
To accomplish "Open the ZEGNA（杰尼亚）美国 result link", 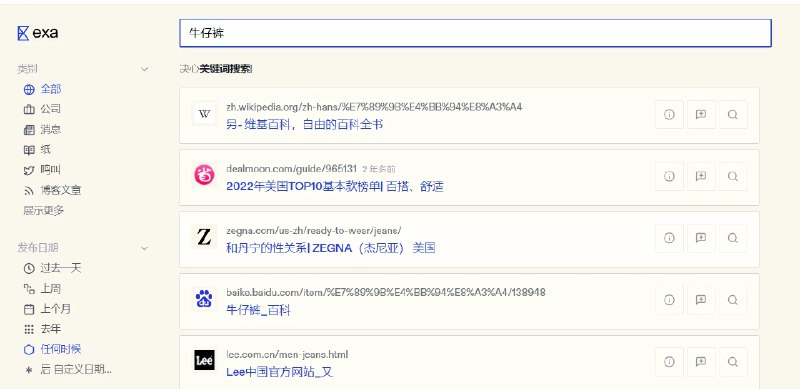I will pos(331,249).
